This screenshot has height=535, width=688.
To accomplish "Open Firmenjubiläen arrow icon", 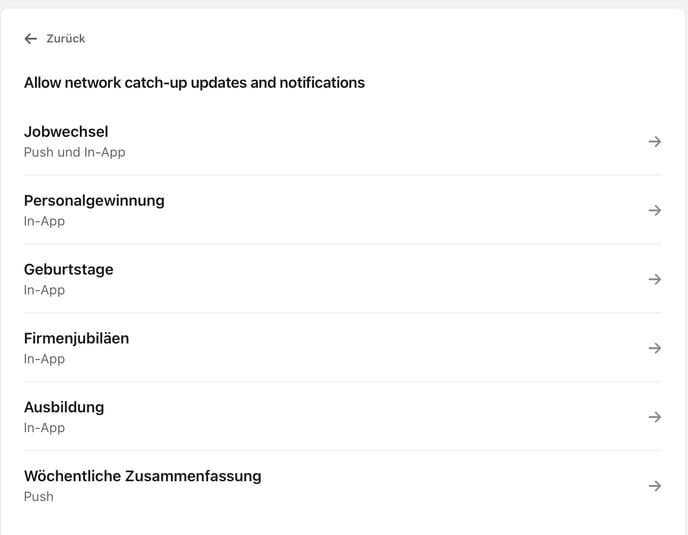I will coord(655,348).
